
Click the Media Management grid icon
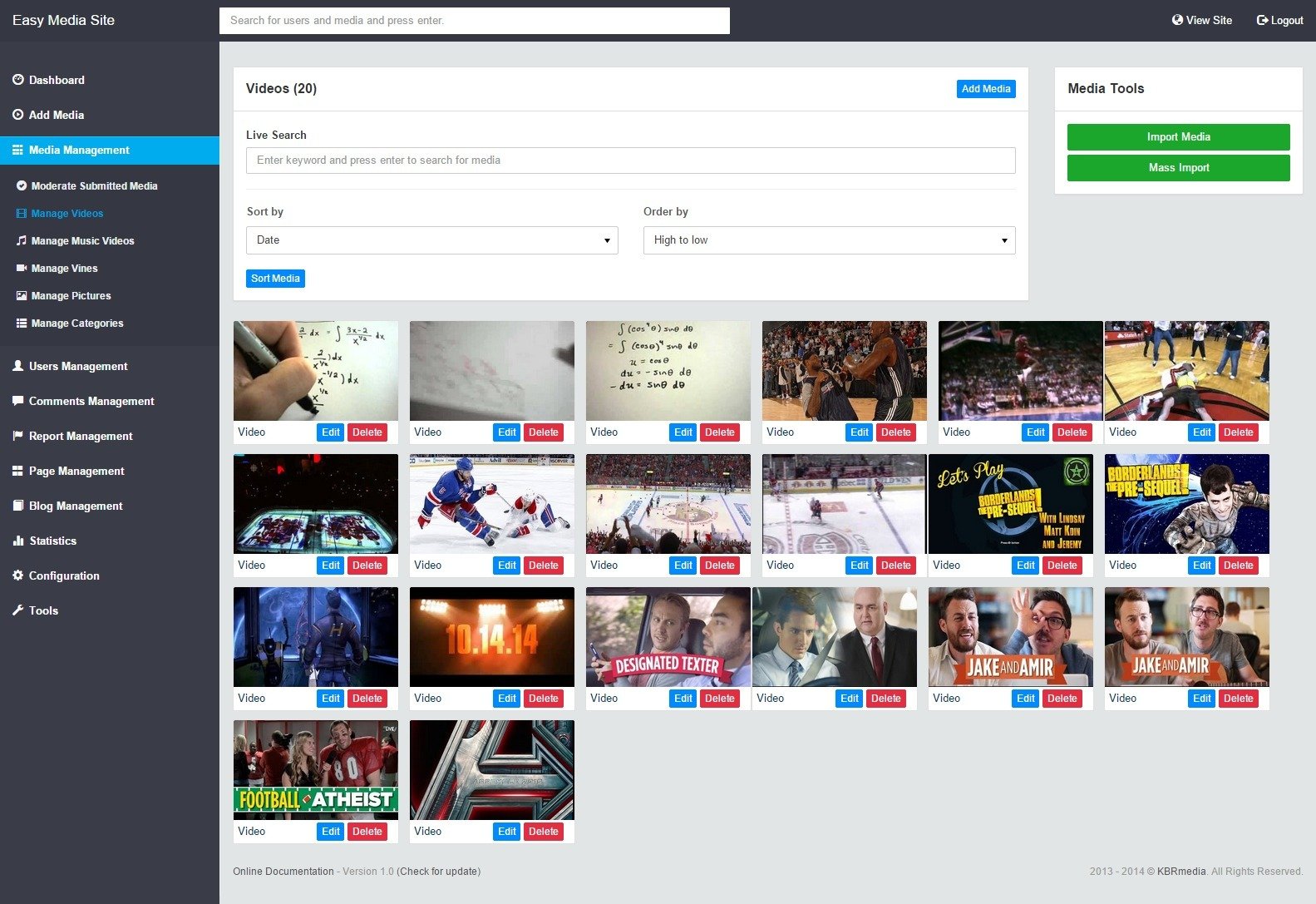point(17,150)
